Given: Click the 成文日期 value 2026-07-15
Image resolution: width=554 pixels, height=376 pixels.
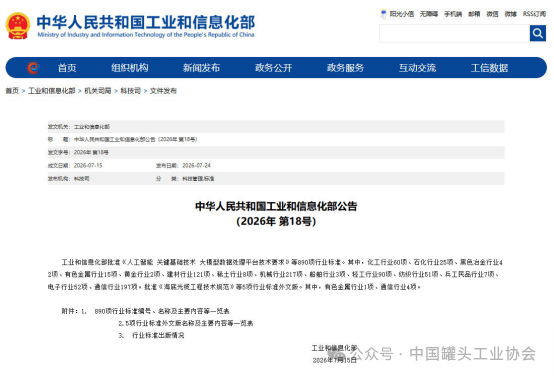Looking at the screenshot, I should 88,165.
